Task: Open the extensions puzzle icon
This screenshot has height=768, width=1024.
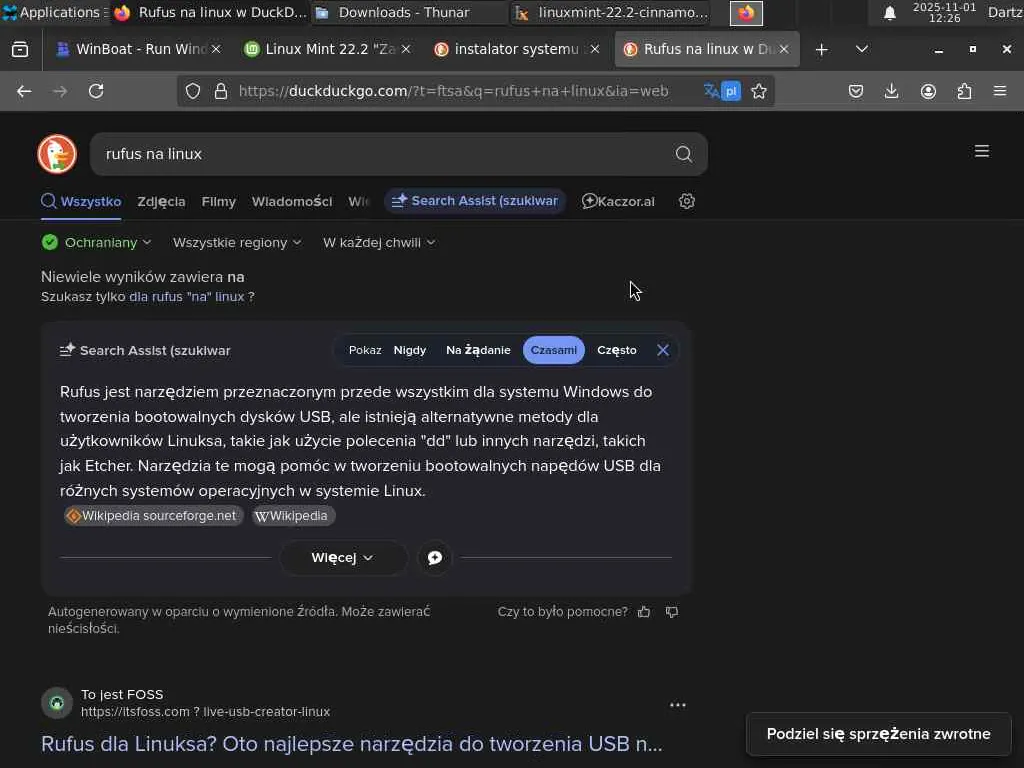Action: (x=964, y=91)
